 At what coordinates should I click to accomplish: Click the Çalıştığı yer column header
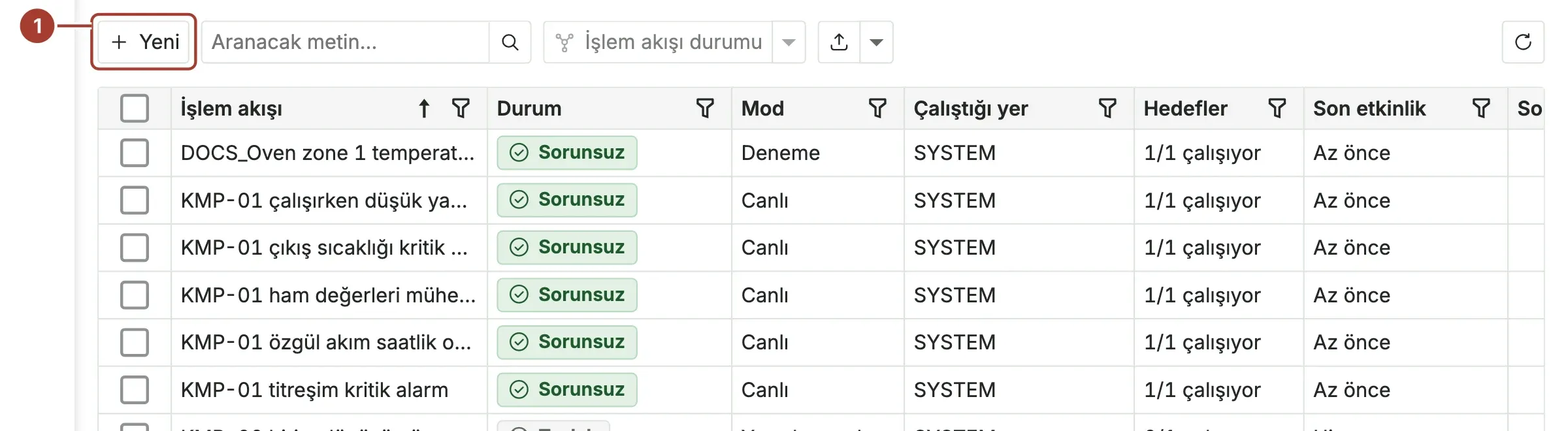point(971,108)
